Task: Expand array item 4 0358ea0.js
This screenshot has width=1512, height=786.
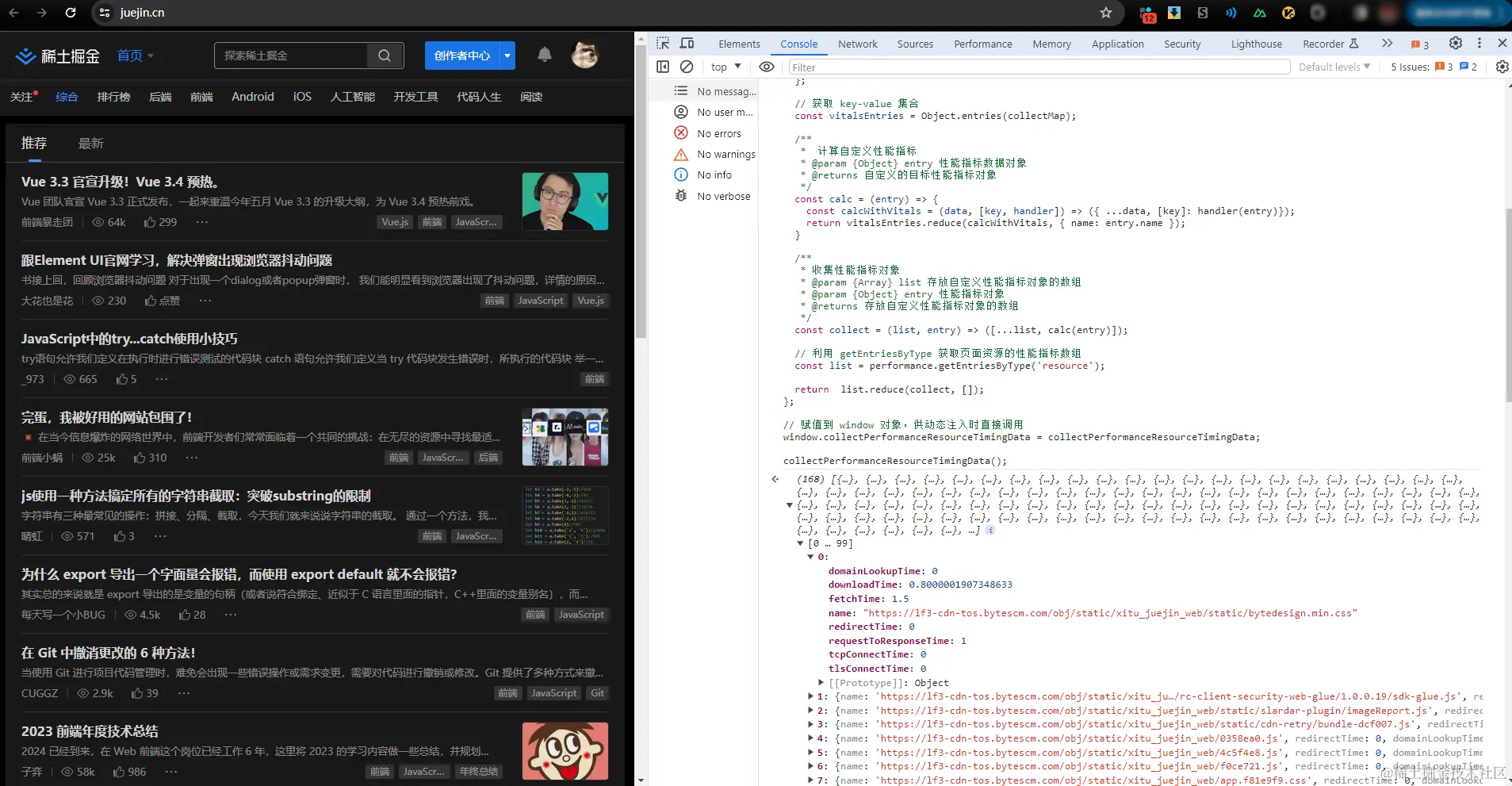Action: pos(810,738)
